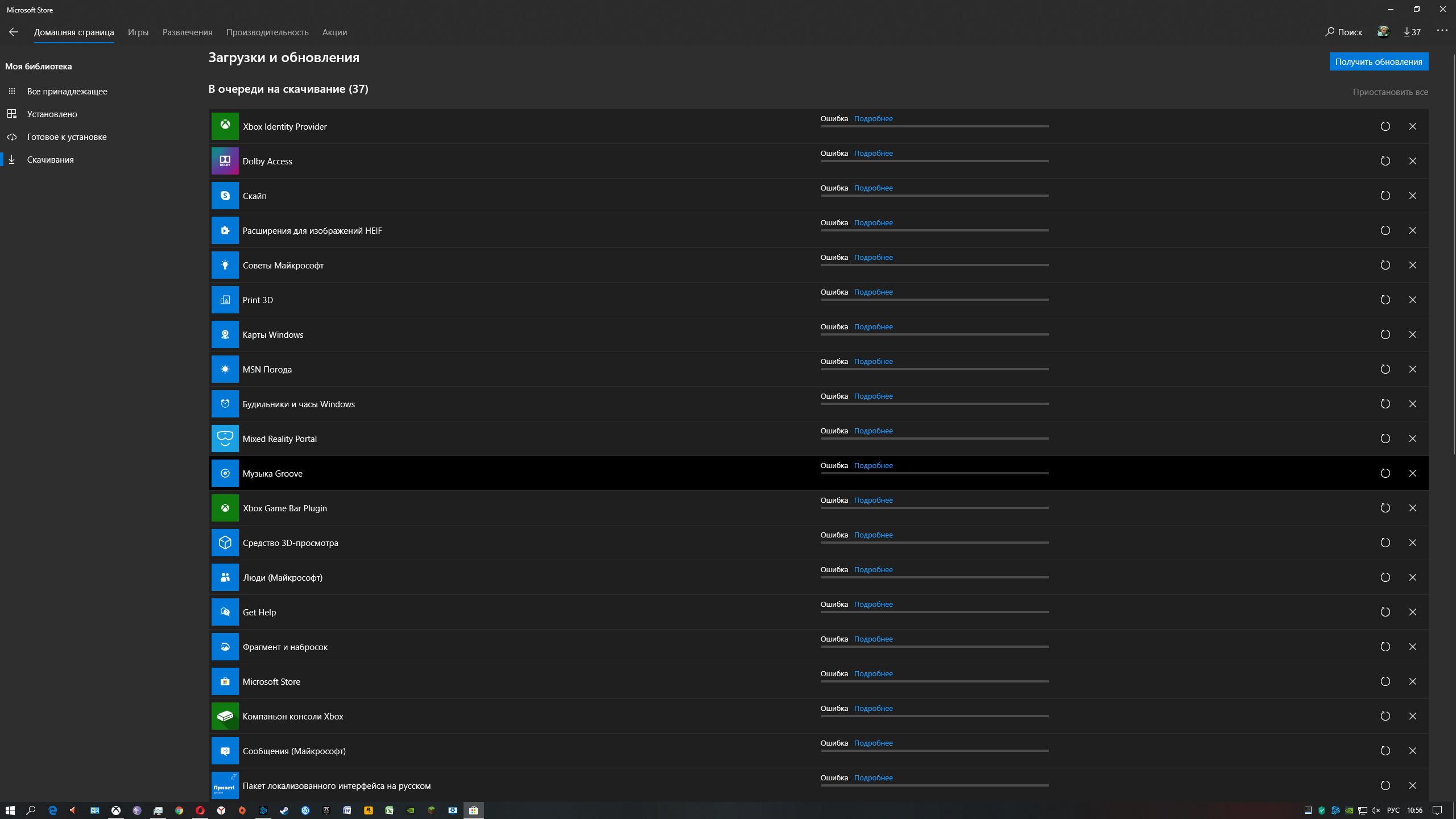Switch to the Игры tab
The width and height of the screenshot is (1456, 819).
point(138,32)
